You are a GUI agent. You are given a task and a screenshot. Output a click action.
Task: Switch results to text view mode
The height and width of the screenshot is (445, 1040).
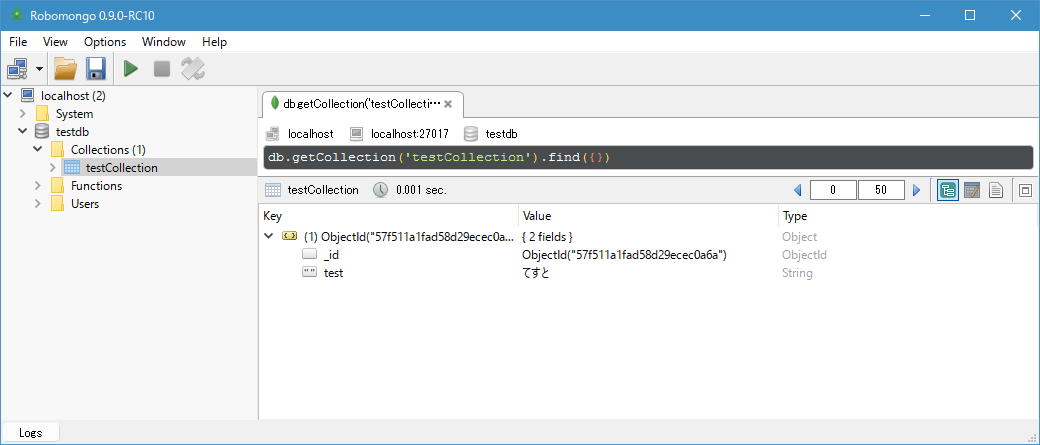pyautogui.click(x=996, y=190)
